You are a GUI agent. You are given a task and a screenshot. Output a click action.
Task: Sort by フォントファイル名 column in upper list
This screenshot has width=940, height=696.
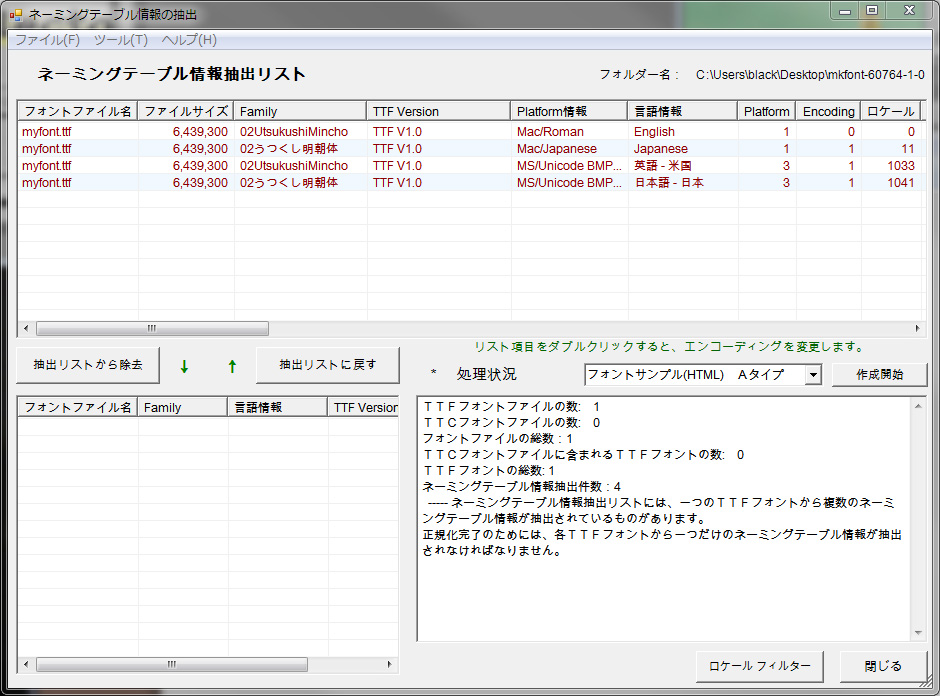pyautogui.click(x=78, y=112)
